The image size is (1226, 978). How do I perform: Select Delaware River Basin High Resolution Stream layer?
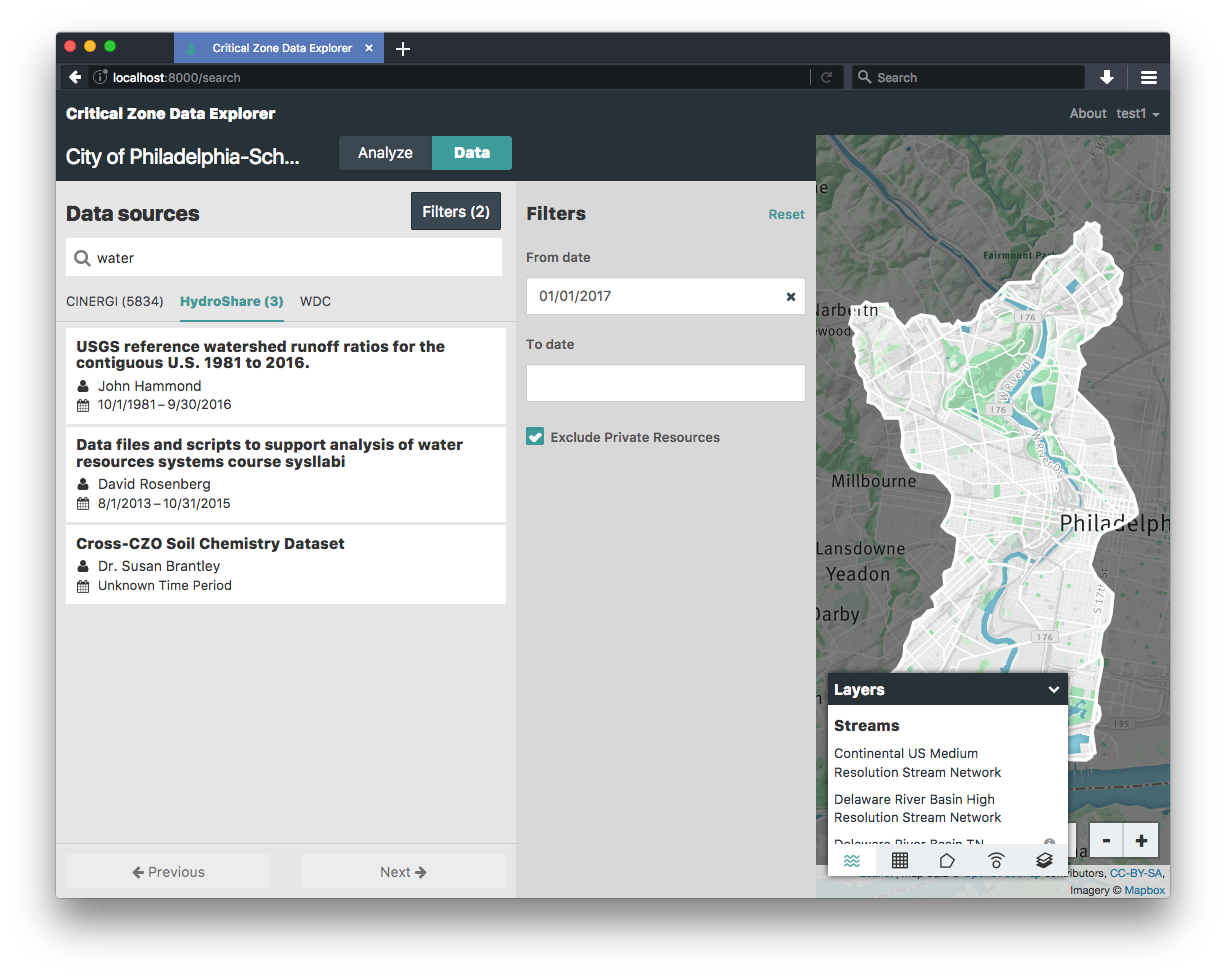point(918,809)
